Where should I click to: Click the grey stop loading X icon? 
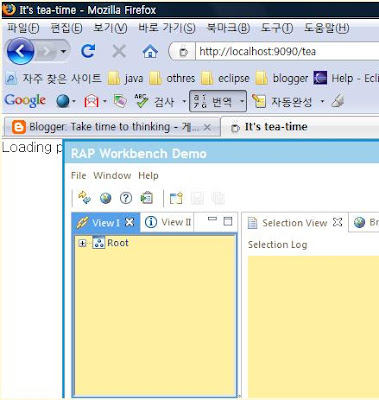click(119, 52)
